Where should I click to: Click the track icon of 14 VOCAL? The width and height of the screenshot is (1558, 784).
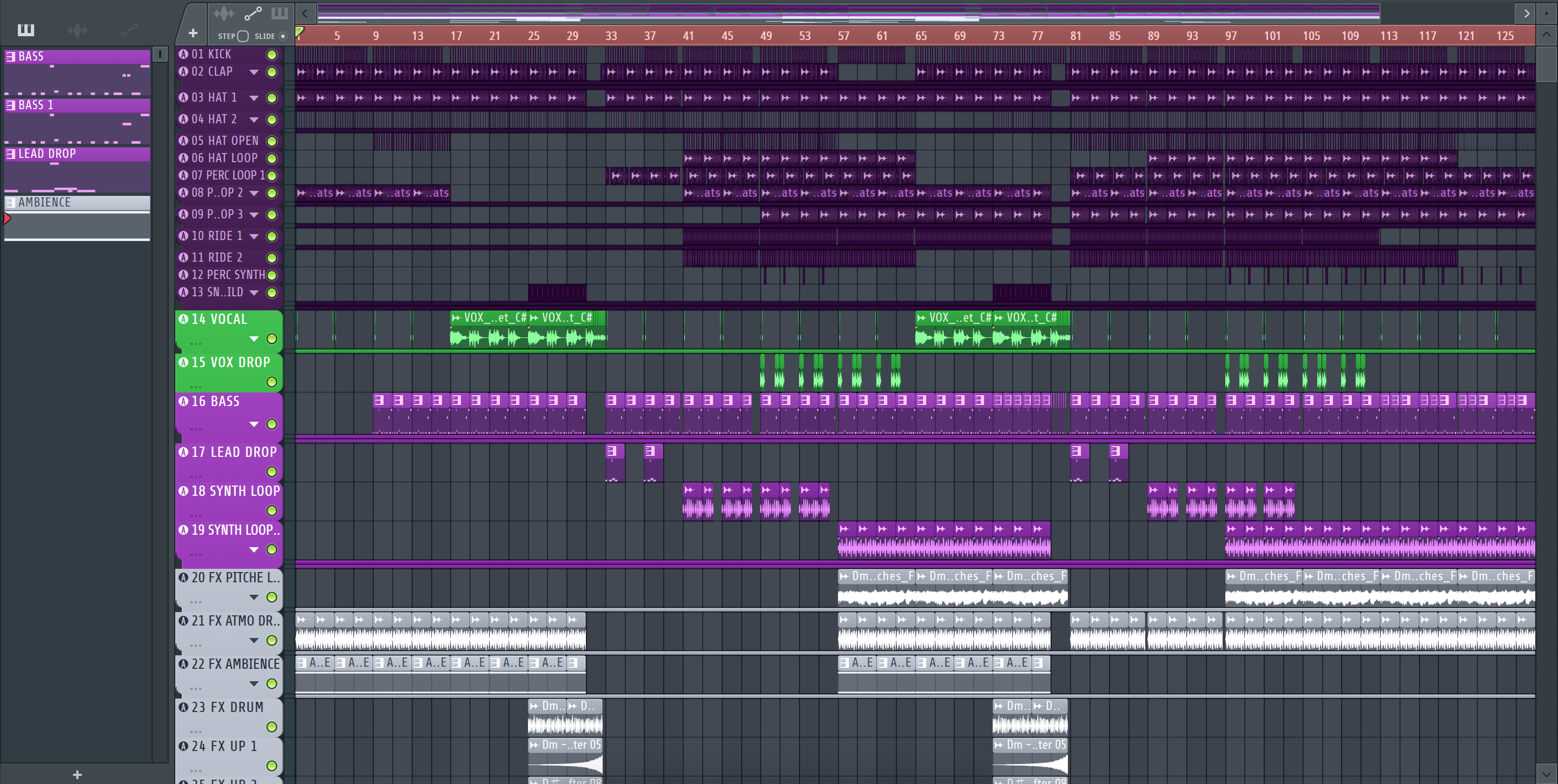coord(184,319)
